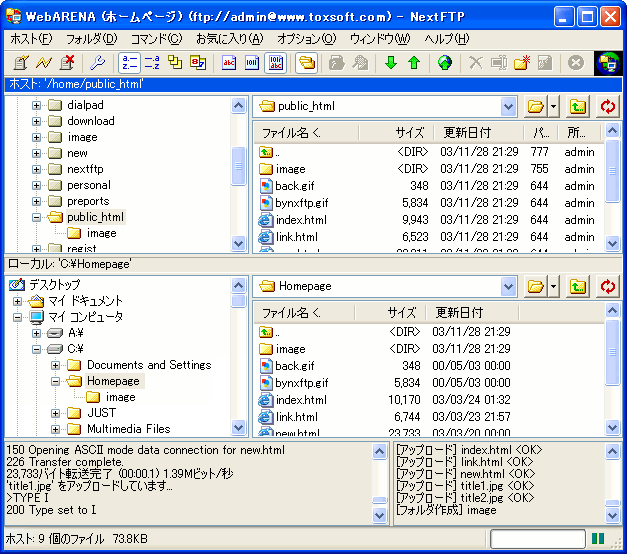
Task: Click the rename toolbar icon
Action: click(x=499, y=63)
